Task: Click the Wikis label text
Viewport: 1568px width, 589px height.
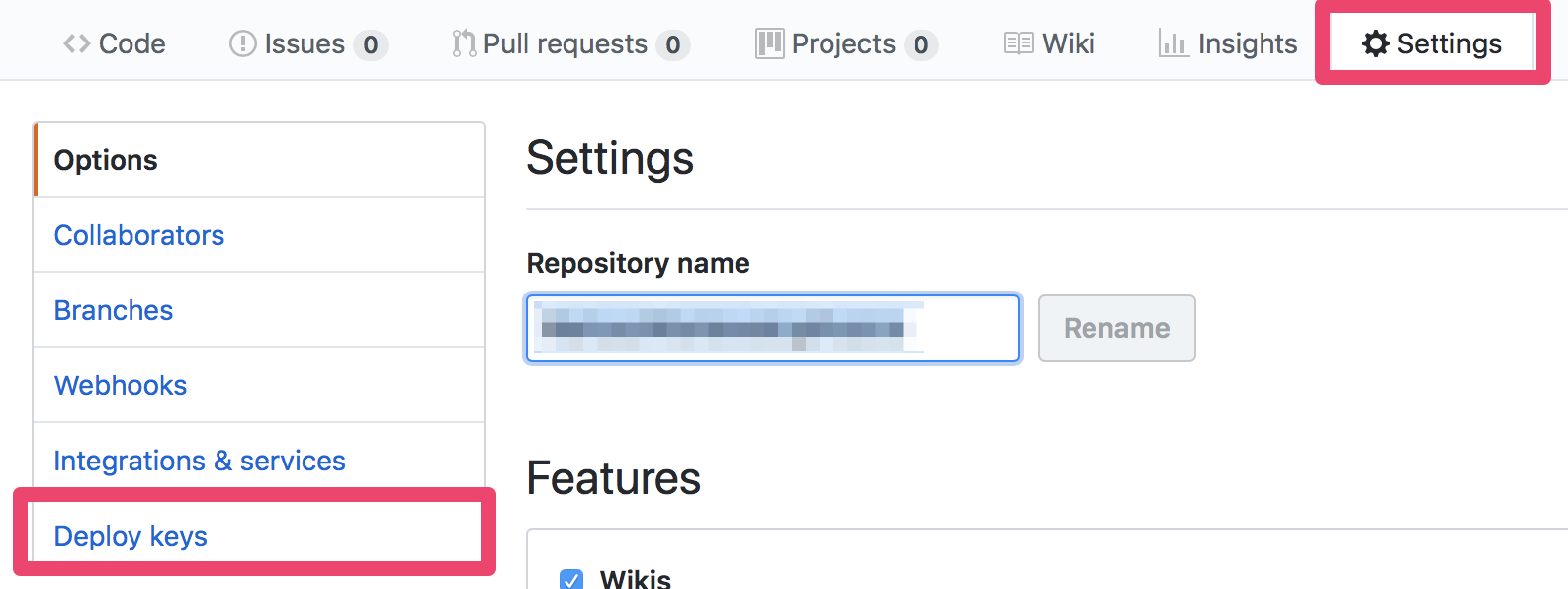Action: point(635,579)
